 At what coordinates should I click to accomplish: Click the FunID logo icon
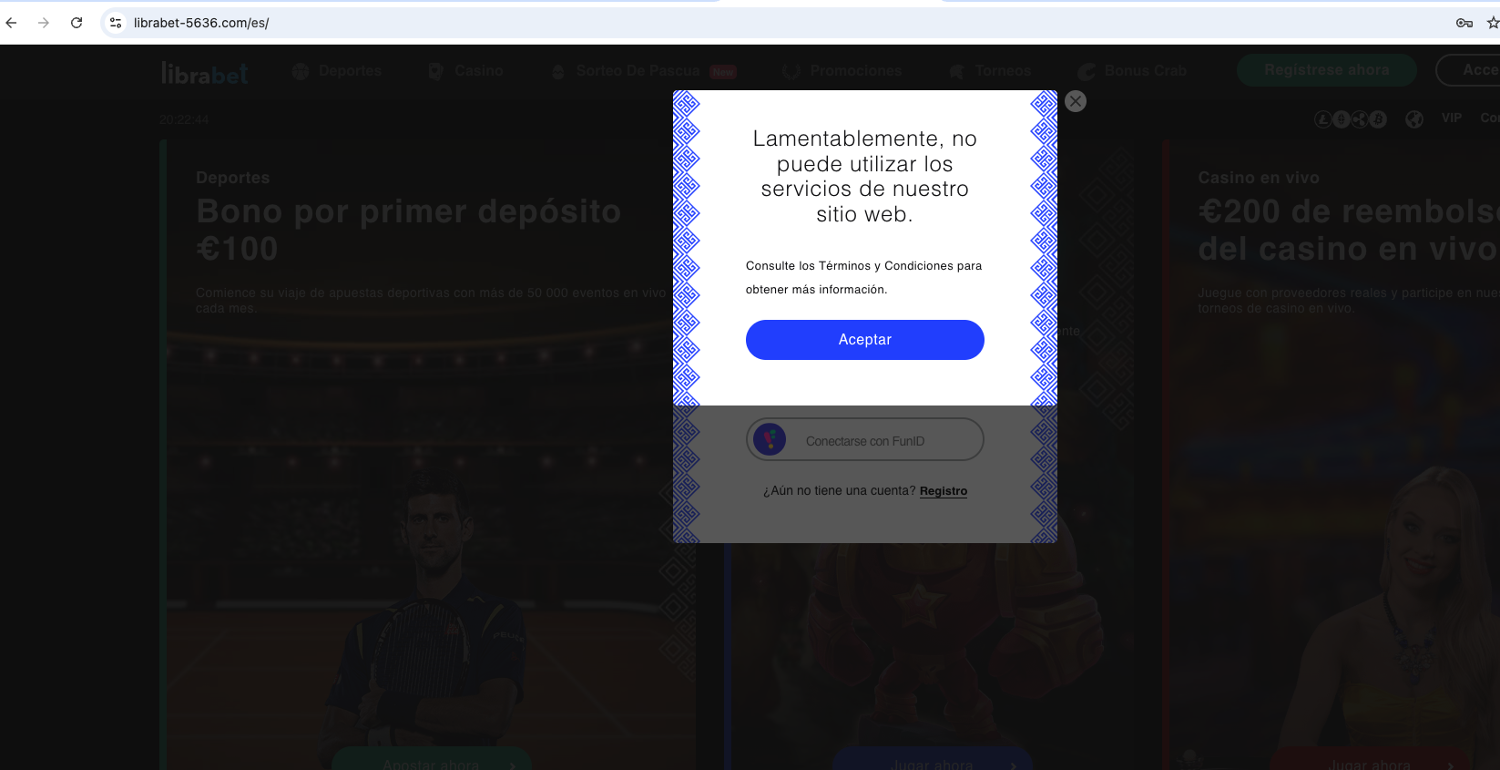pos(769,440)
